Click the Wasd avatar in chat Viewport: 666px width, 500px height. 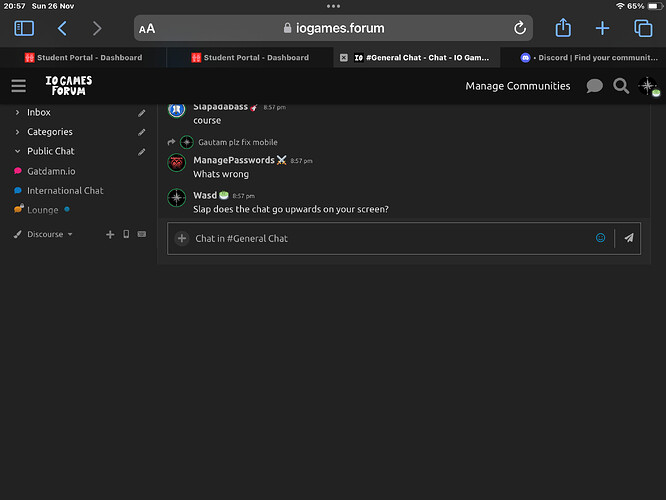[177, 198]
